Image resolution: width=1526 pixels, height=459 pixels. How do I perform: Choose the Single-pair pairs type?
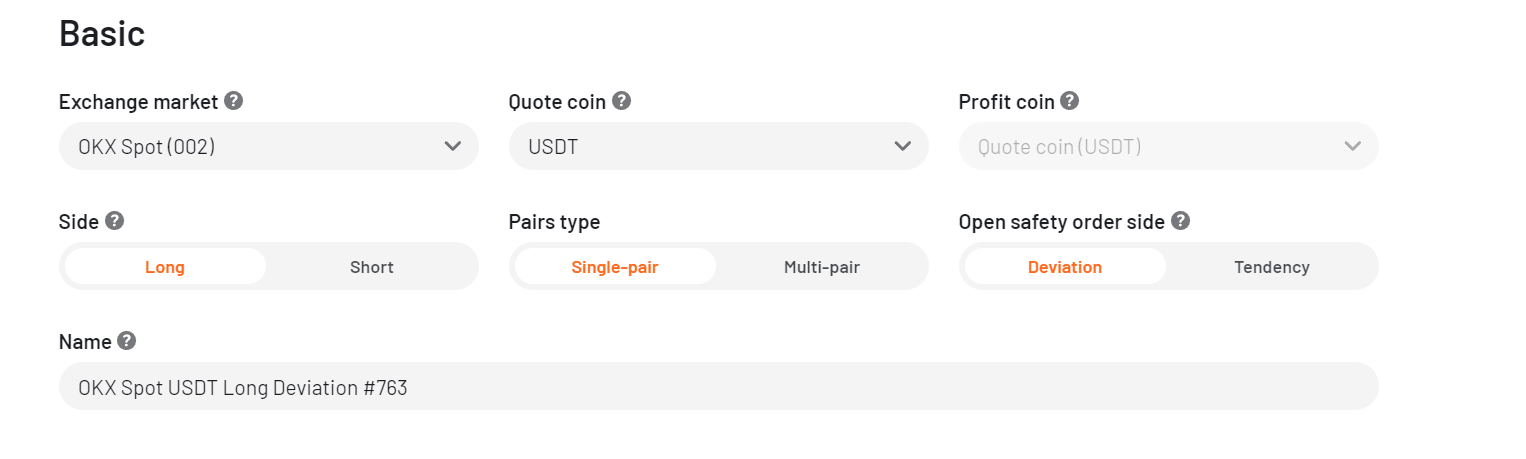tap(615, 267)
